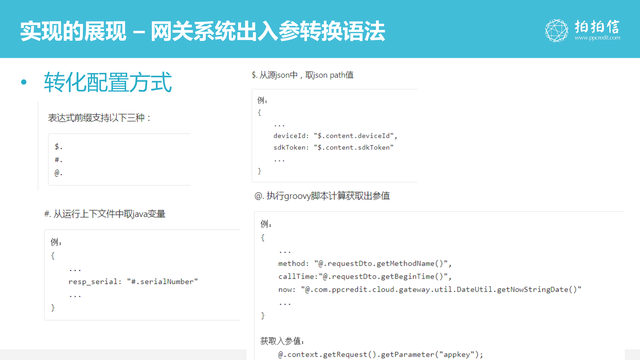Click the line @.context.getRequest().getParameter("appkey");
Screen dimensions: 640x360
[380, 354]
